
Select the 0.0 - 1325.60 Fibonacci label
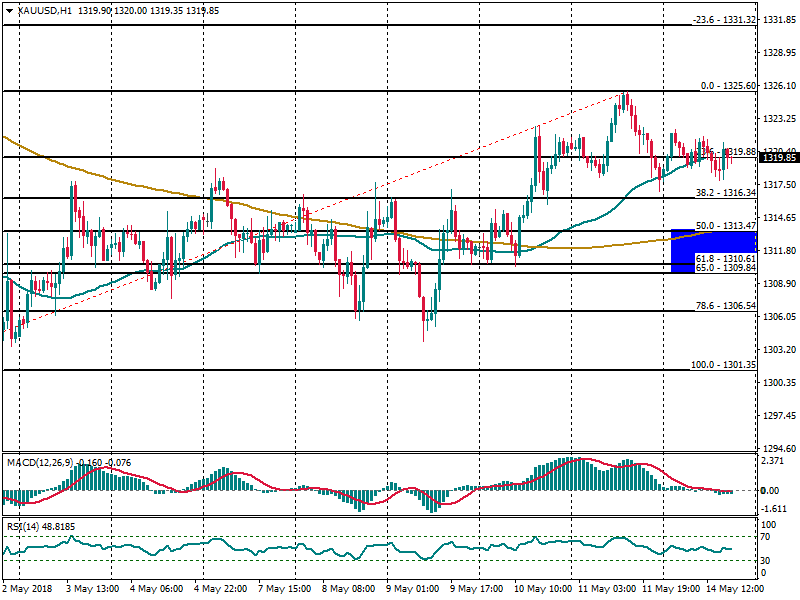727,86
